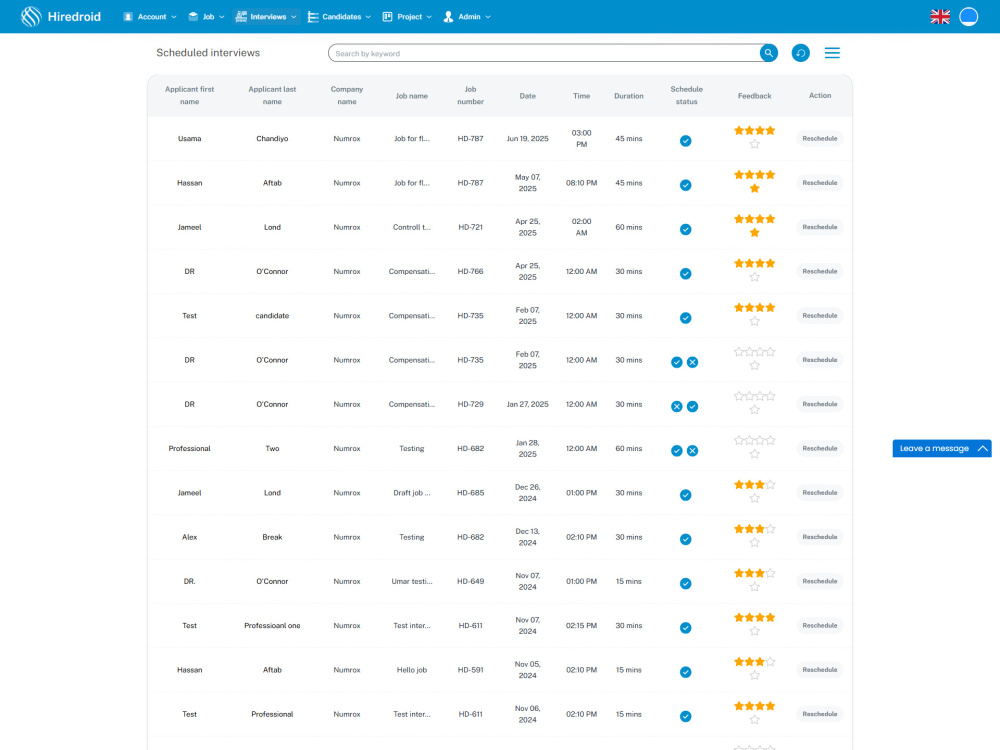This screenshot has width=1000, height=750.
Task: Click the star rating for Alex Break
Action: [x=754, y=536]
